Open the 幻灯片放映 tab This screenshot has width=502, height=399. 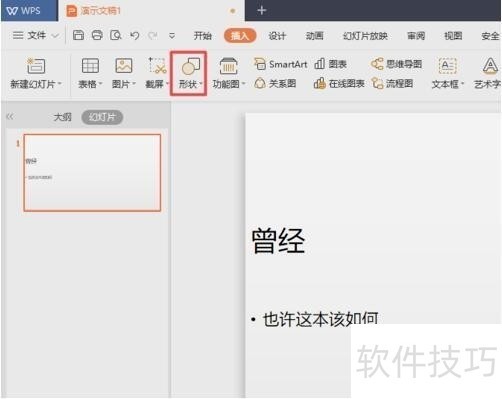[365, 36]
